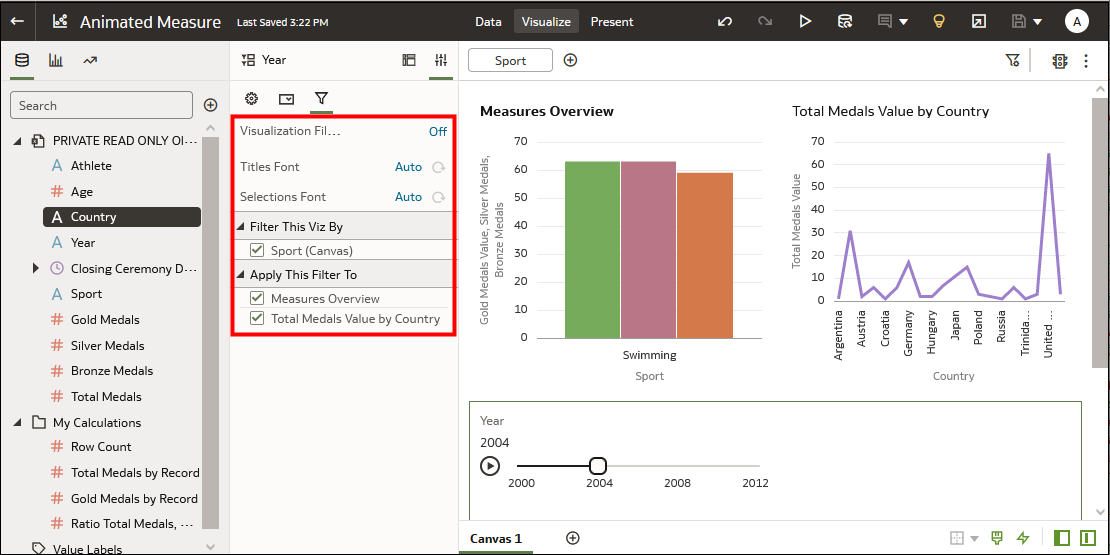Screen dimensions: 1110x555
Task: Click the user avatar A
Action: [x=1077, y=21]
